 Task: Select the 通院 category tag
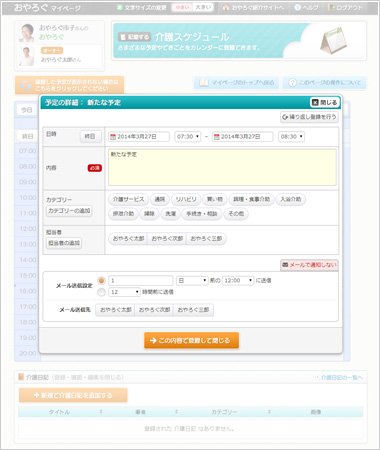(x=160, y=199)
